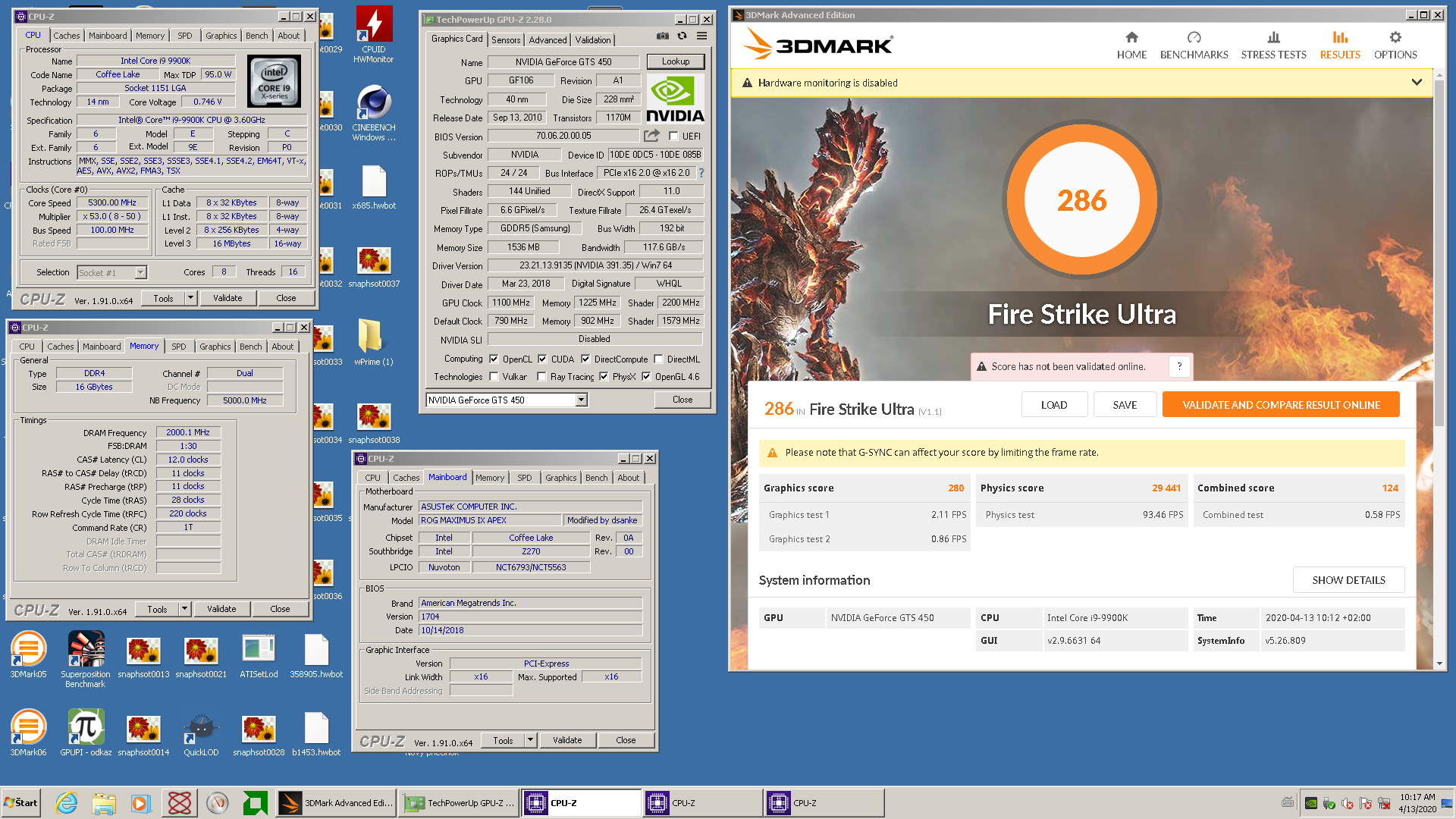Open snaphsot0038 image on desktop
The height and width of the screenshot is (819, 1456).
coord(374,423)
